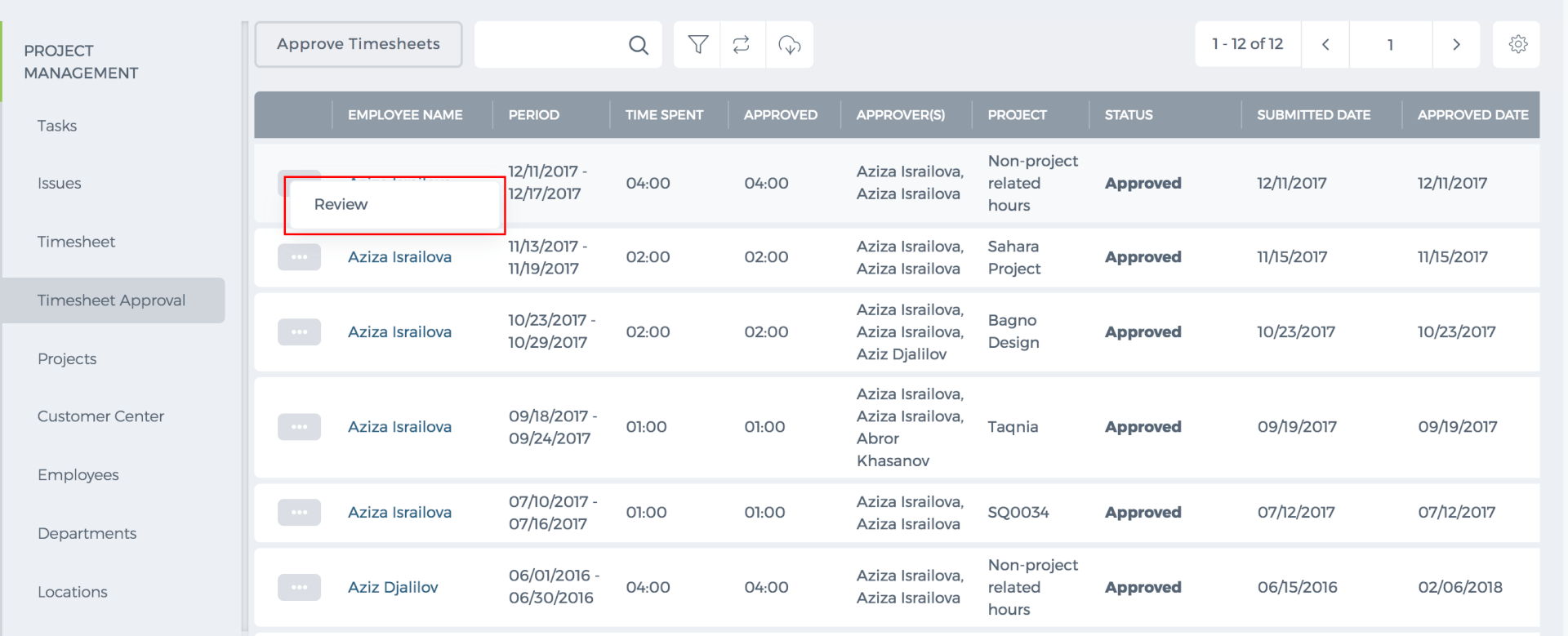
Task: Open row menu for SQ0034 timesheet
Action: (299, 513)
